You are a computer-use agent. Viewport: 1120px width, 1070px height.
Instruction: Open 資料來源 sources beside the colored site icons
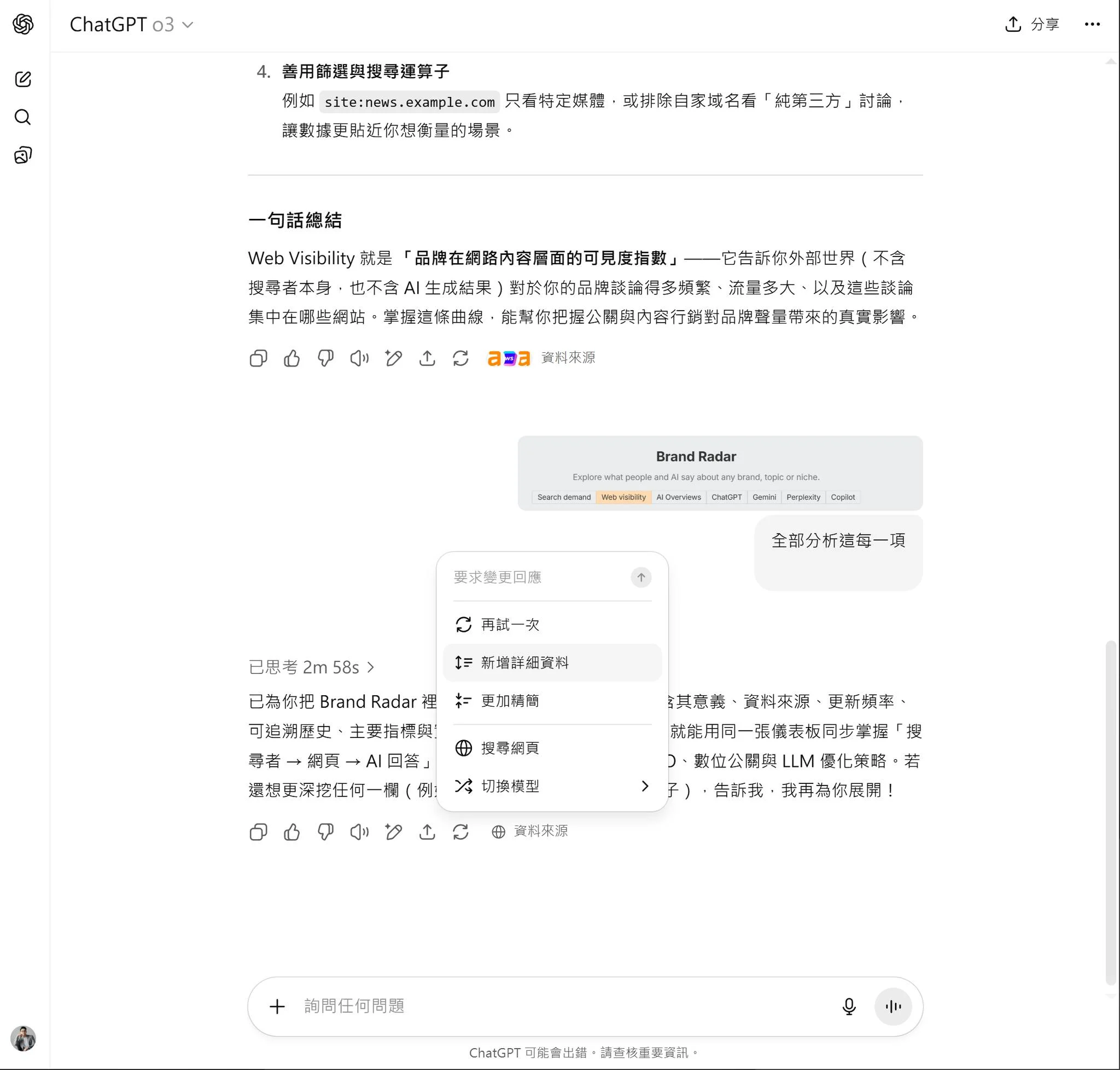pos(568,358)
